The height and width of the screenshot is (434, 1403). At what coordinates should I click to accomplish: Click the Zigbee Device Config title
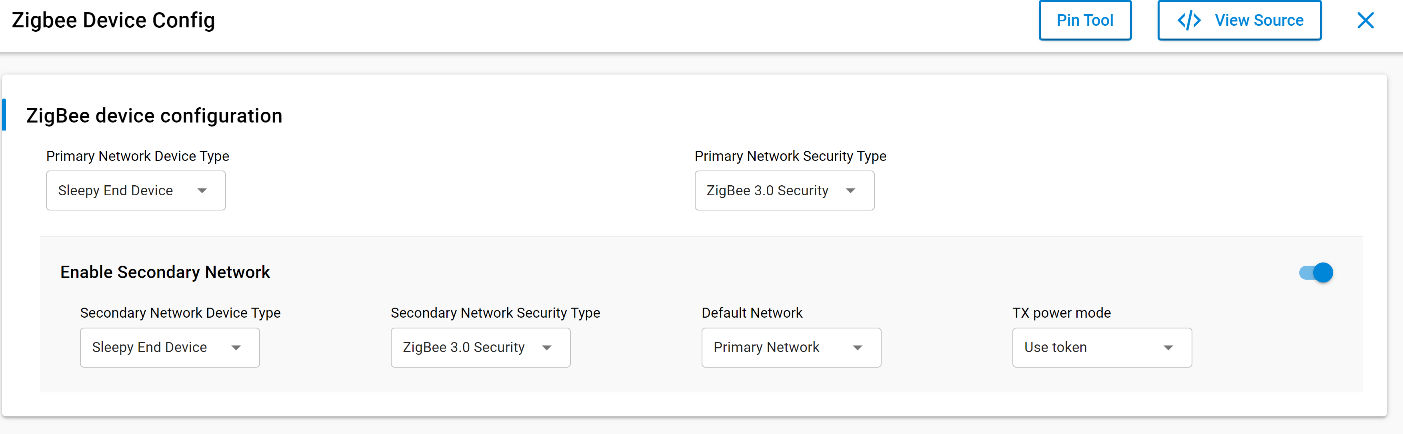[x=113, y=20]
